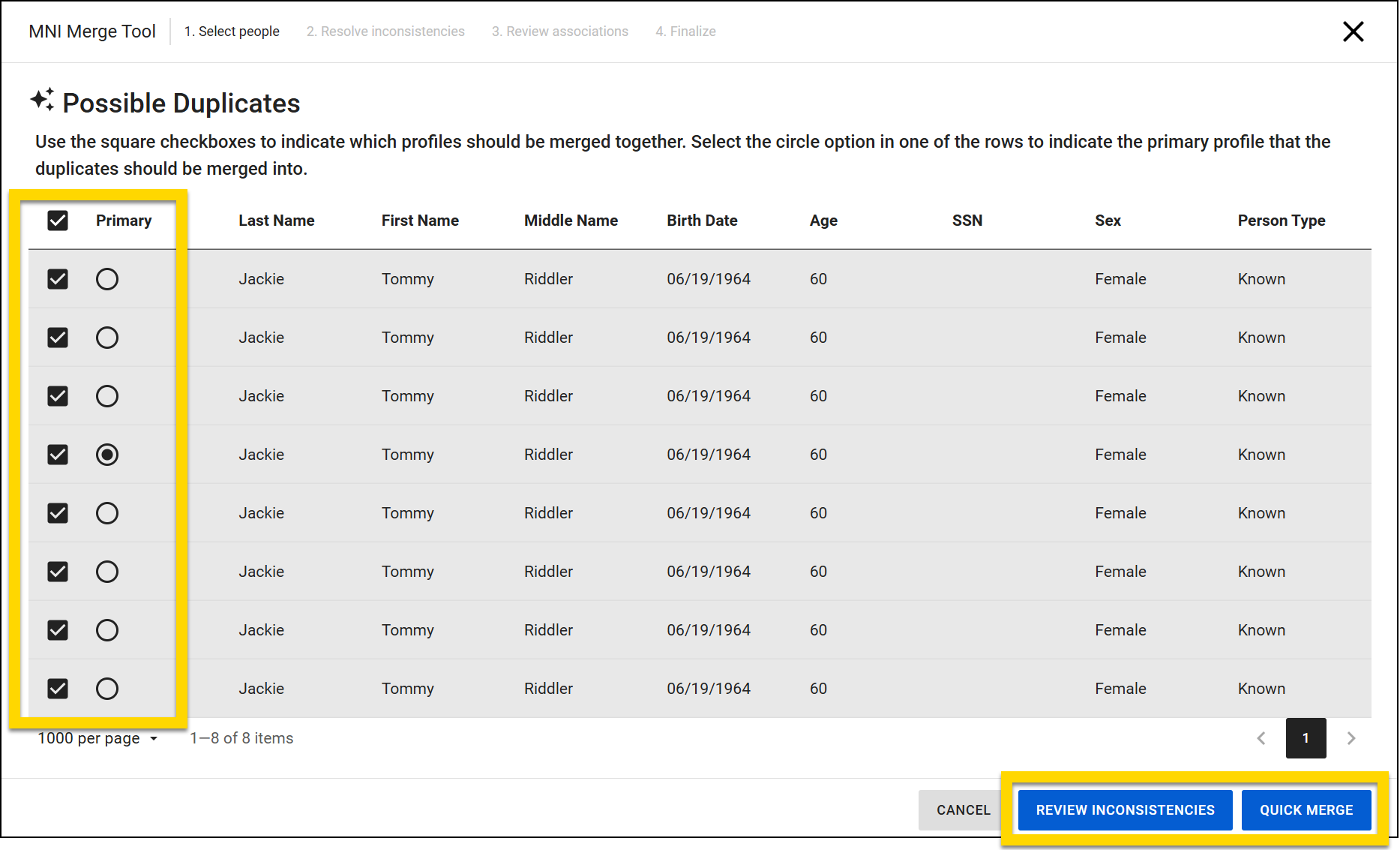Set the first row as primary profile

point(107,278)
